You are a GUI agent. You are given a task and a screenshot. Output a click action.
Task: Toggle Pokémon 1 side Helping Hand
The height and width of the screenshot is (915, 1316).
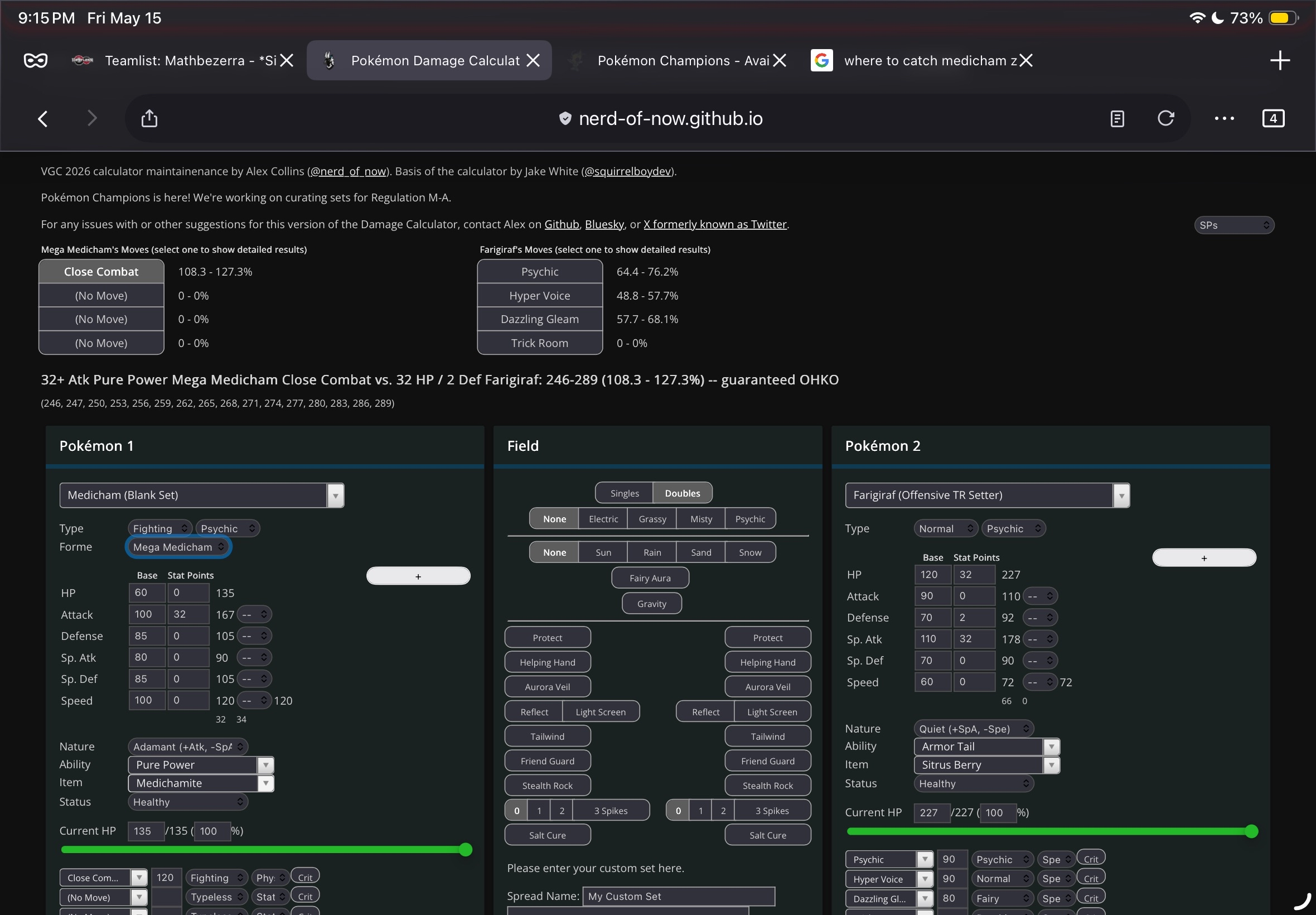point(548,662)
